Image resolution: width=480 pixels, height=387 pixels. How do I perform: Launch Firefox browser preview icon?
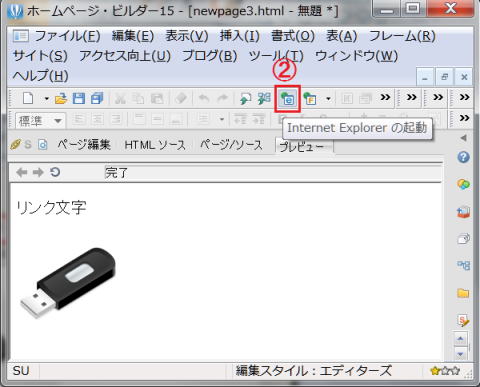click(x=310, y=99)
